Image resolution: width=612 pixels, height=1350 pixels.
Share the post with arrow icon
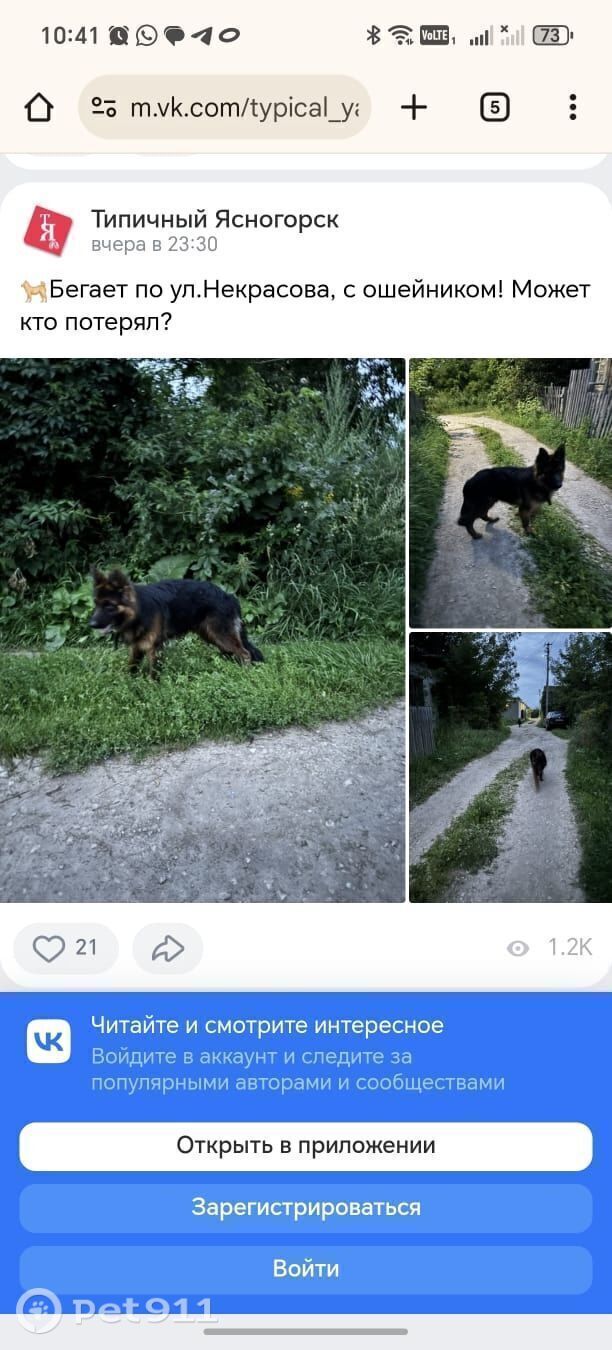coord(168,948)
